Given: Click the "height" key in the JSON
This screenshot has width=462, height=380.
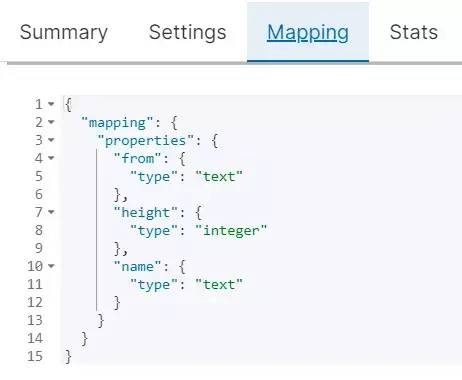Looking at the screenshot, I should 146,213.
